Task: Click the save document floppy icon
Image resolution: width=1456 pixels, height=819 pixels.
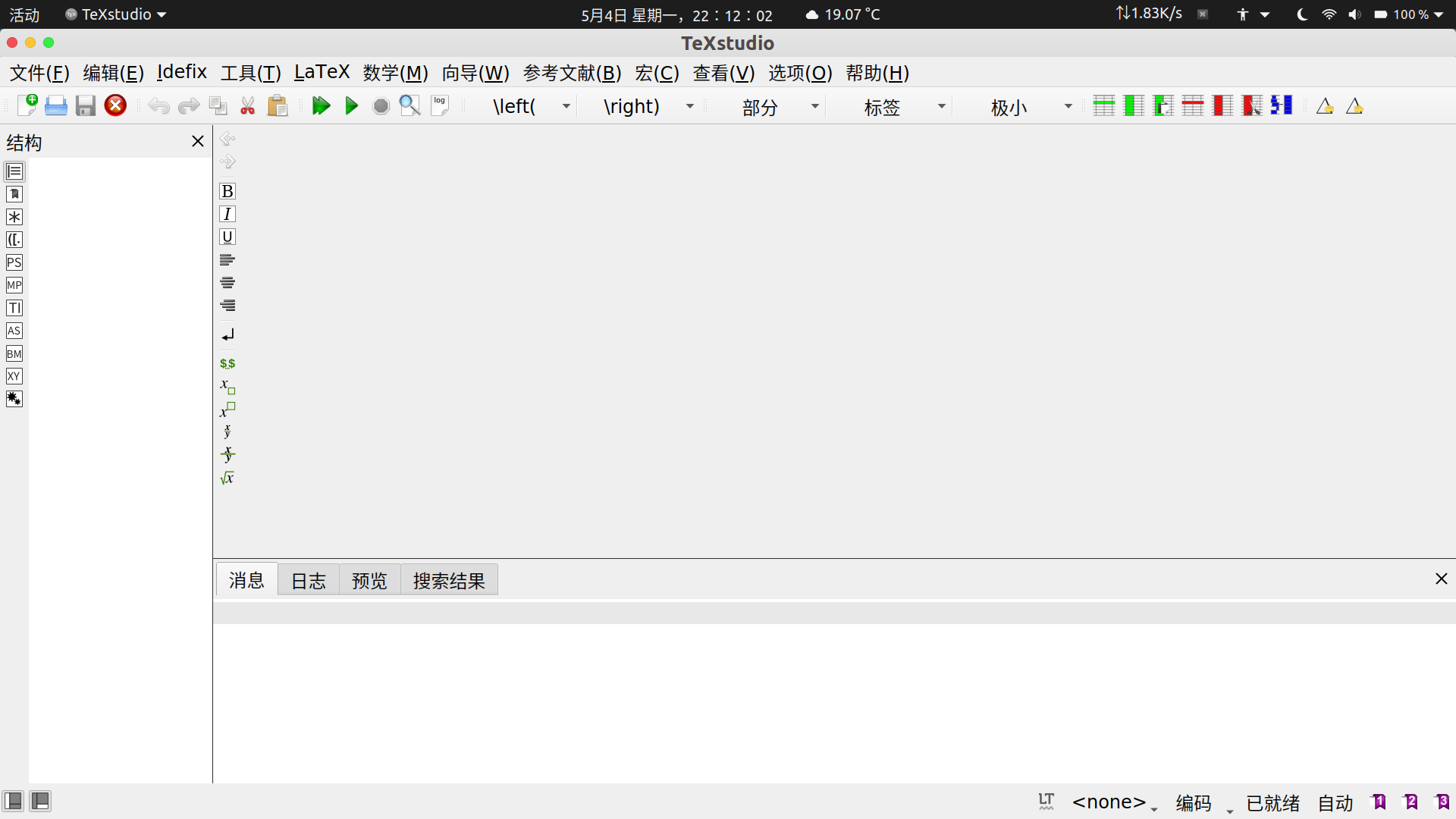Action: click(86, 106)
